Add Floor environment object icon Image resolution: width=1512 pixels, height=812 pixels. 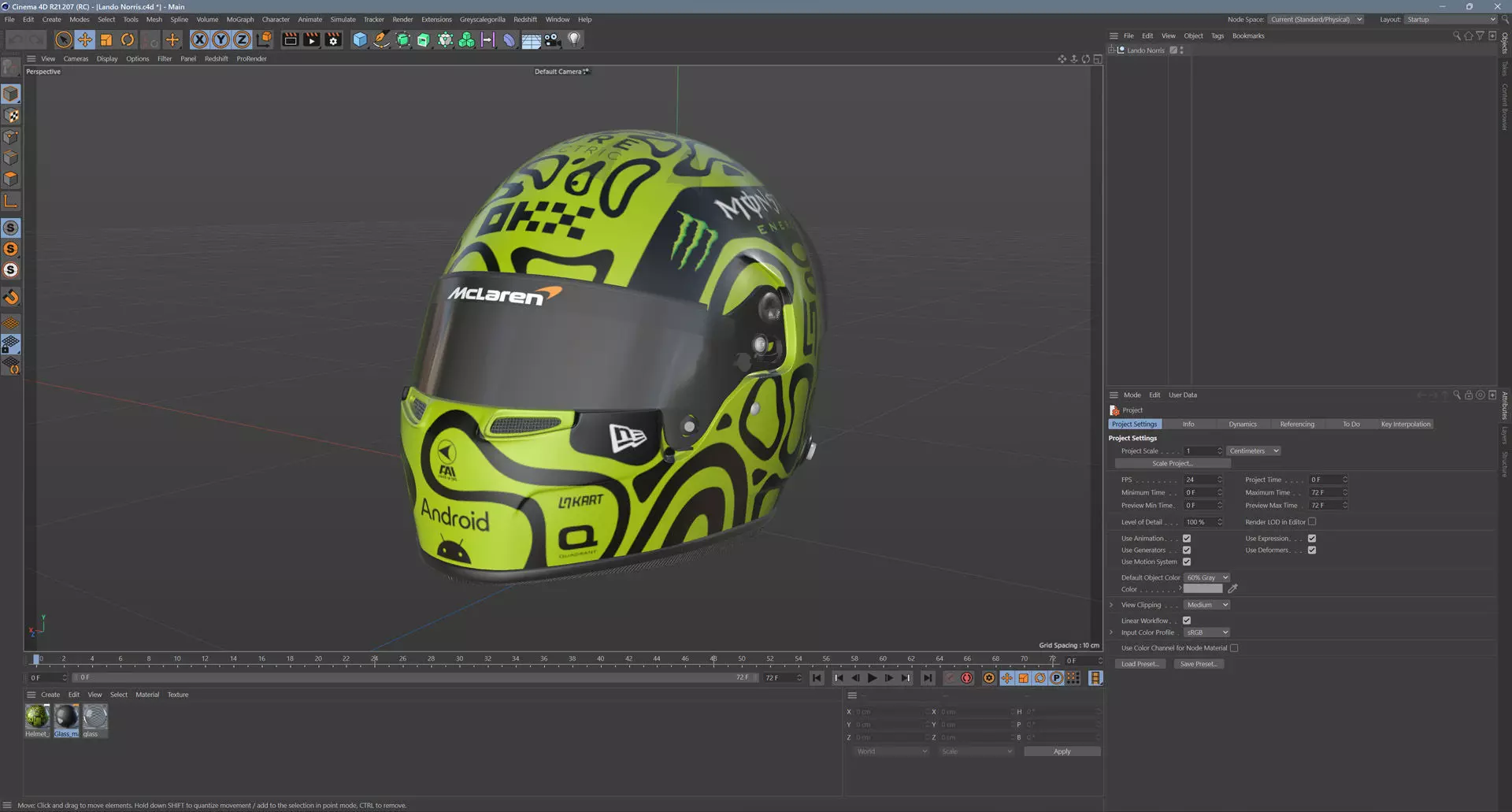[531, 39]
